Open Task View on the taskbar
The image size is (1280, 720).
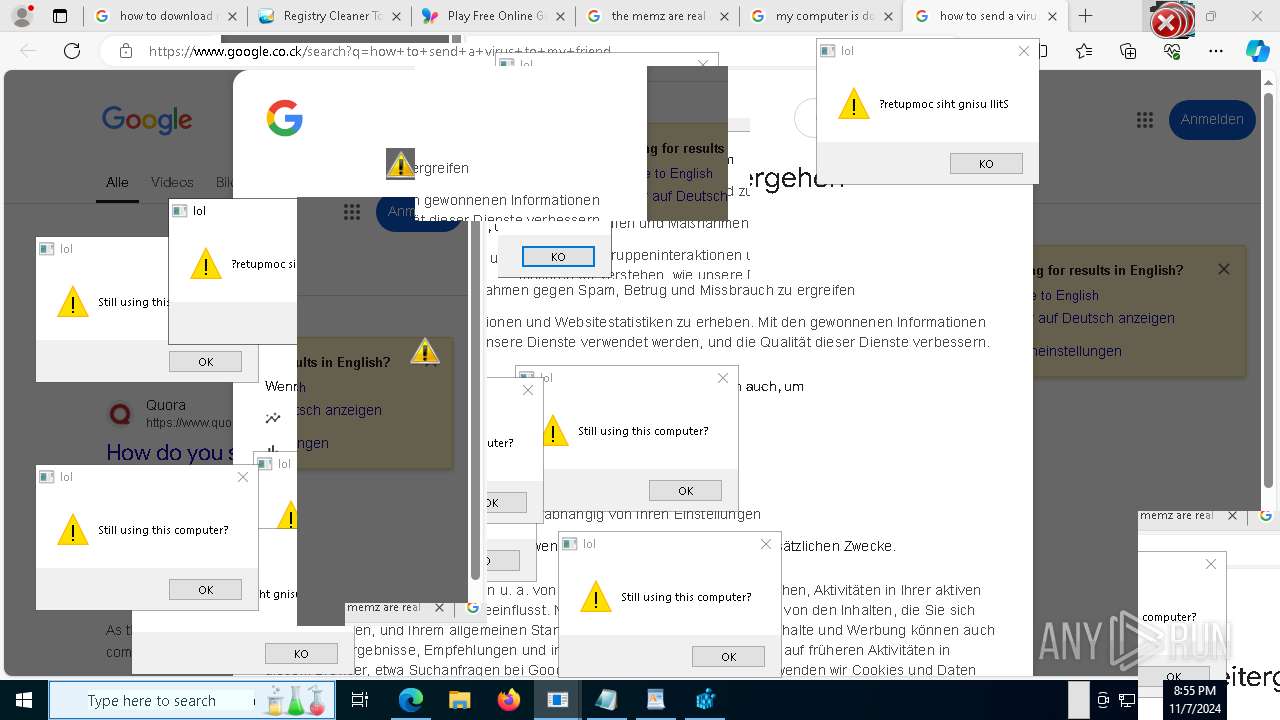(x=360, y=700)
